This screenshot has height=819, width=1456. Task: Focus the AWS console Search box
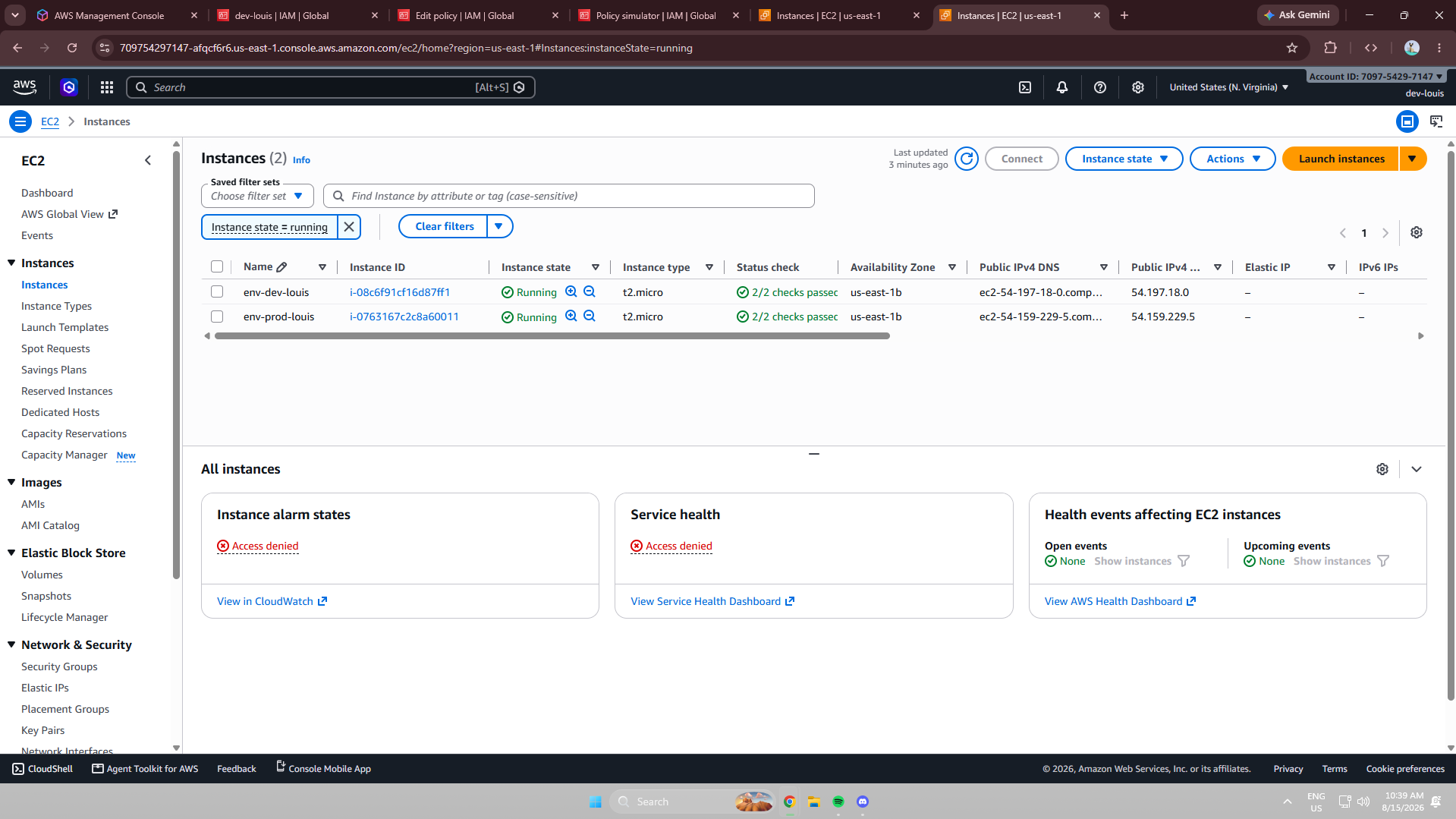(x=331, y=87)
